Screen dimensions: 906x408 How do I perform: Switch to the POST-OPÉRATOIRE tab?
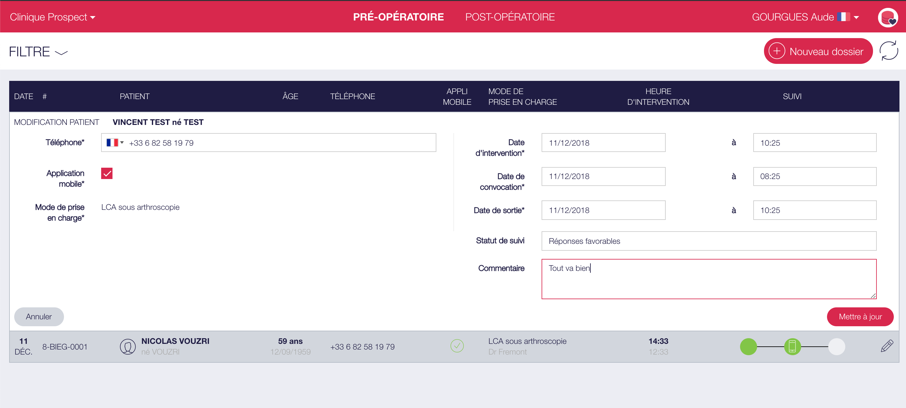(510, 17)
